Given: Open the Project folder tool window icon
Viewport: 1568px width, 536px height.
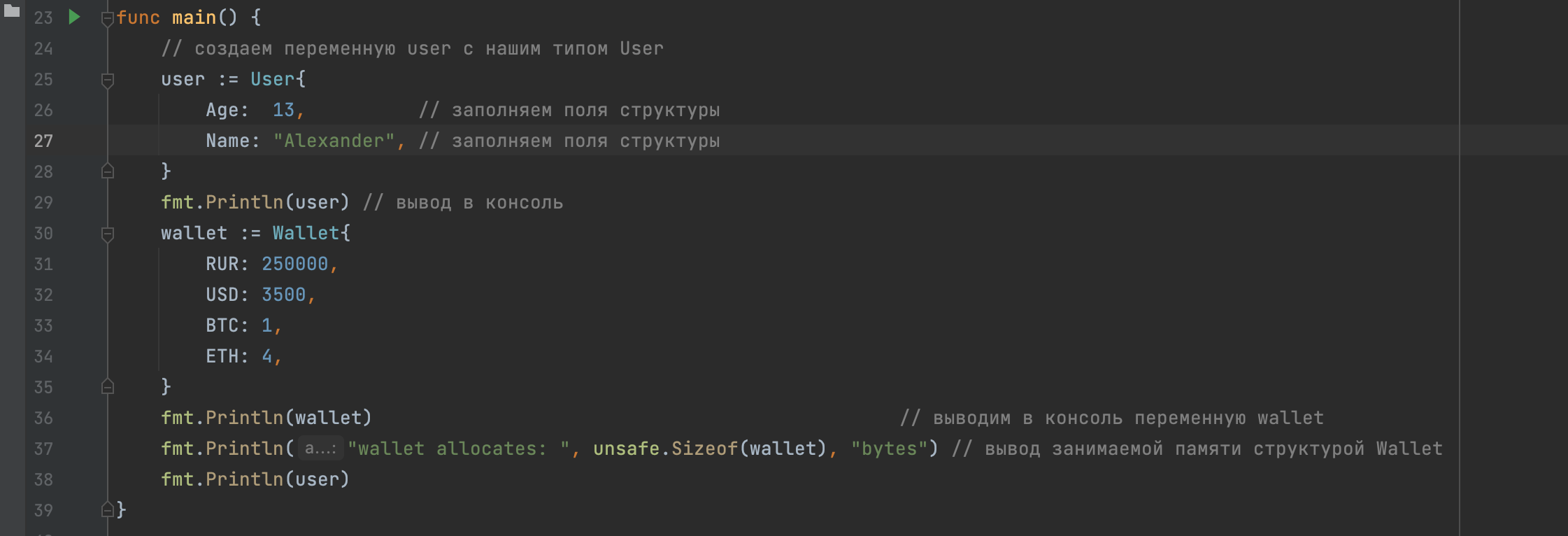Looking at the screenshot, I should click(12, 10).
